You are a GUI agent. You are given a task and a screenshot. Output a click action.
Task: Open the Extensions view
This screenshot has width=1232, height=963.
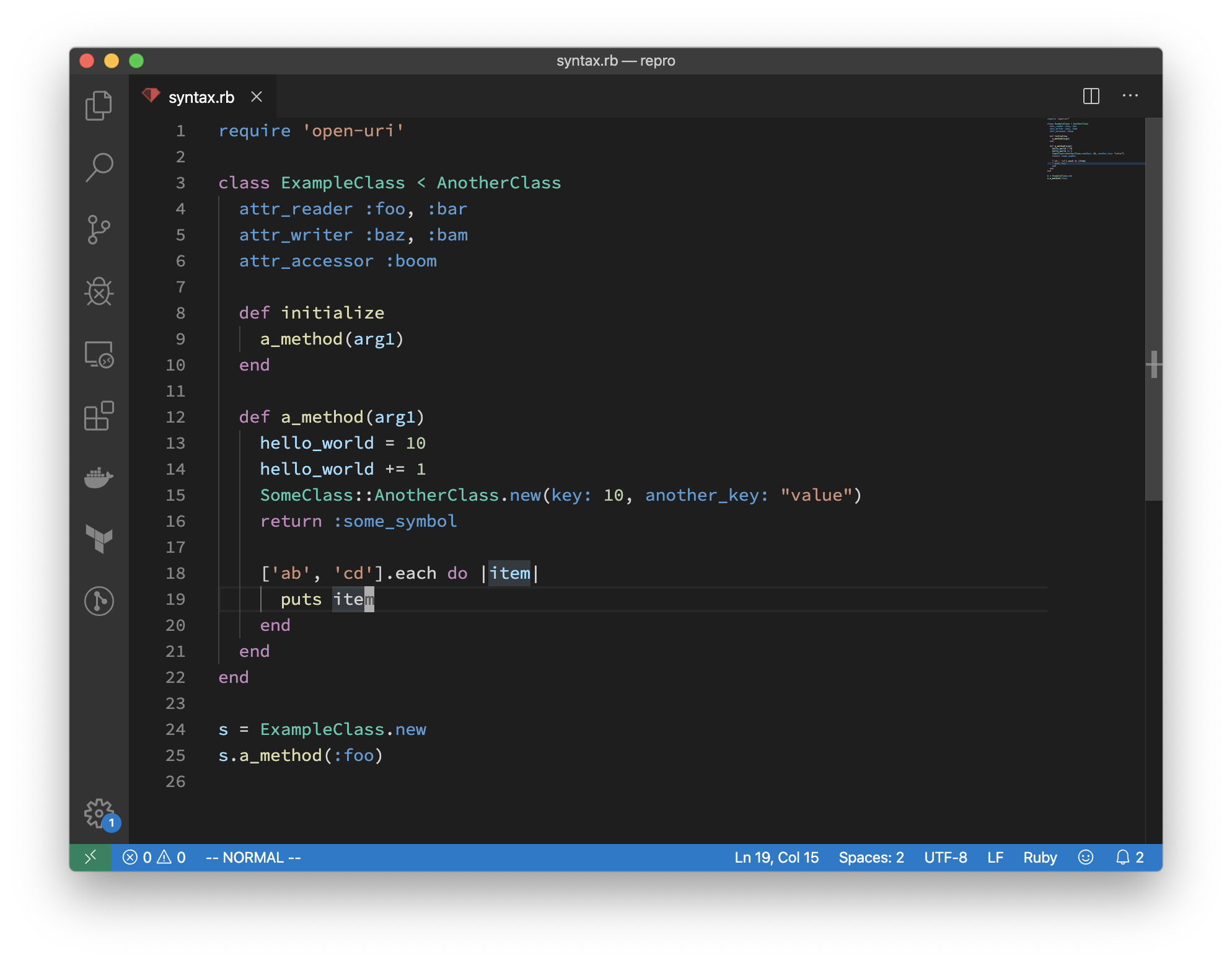coord(99,416)
